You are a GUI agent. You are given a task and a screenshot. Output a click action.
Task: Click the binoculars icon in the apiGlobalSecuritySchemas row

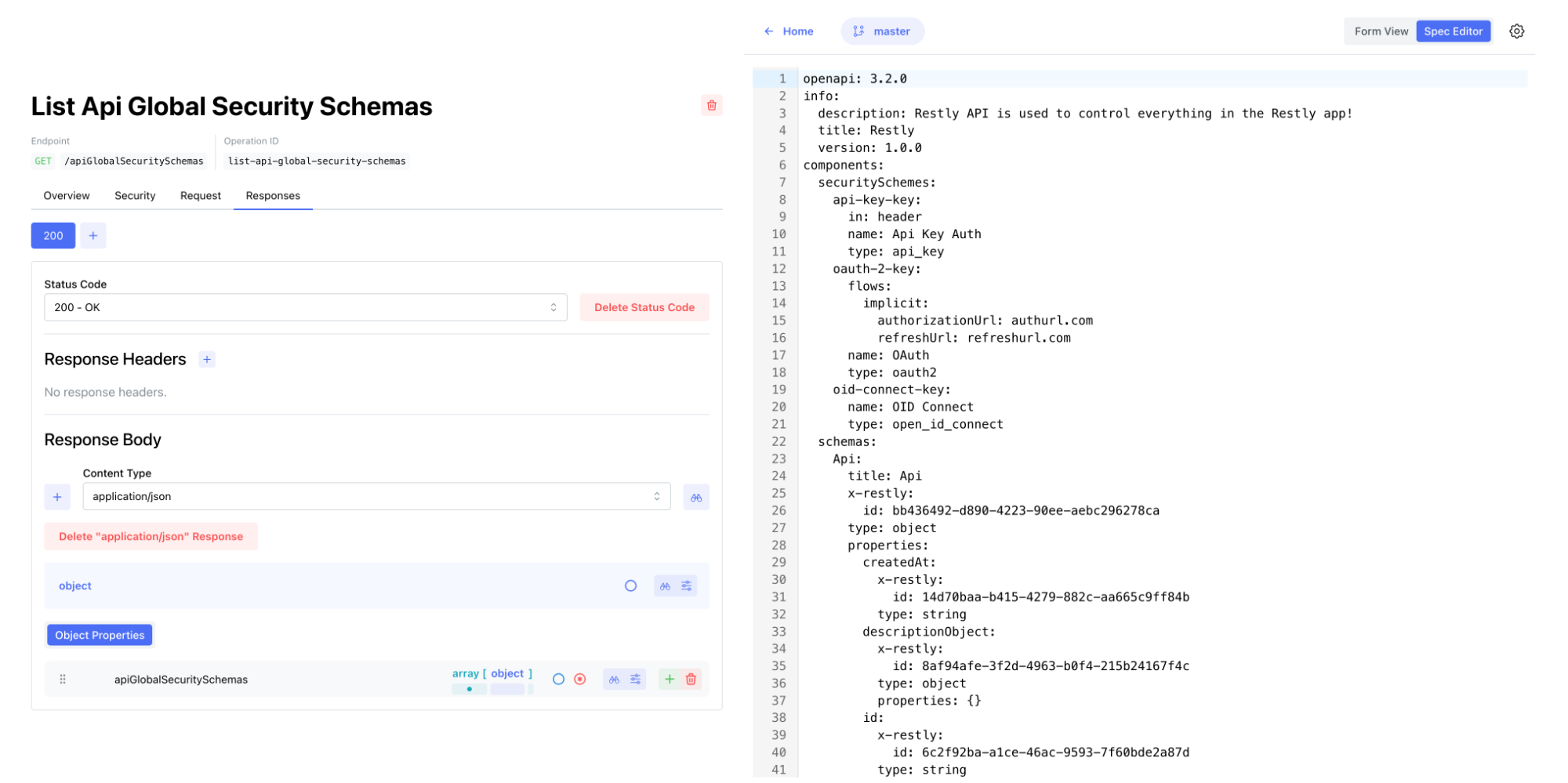point(614,679)
